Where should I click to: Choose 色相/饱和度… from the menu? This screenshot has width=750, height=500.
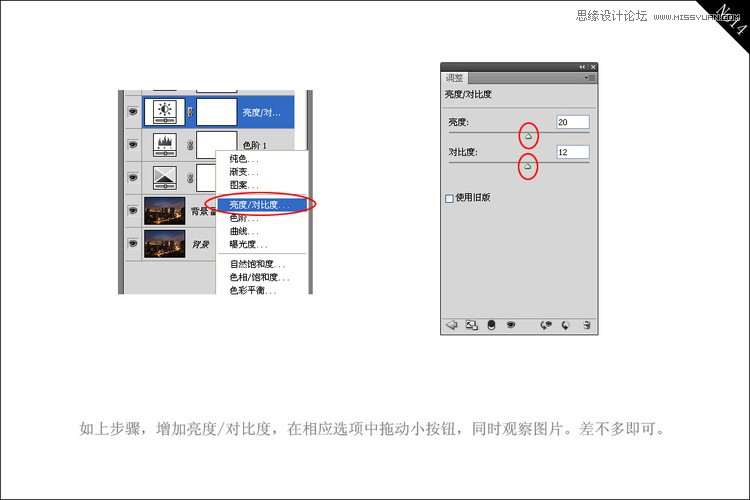tap(261, 278)
